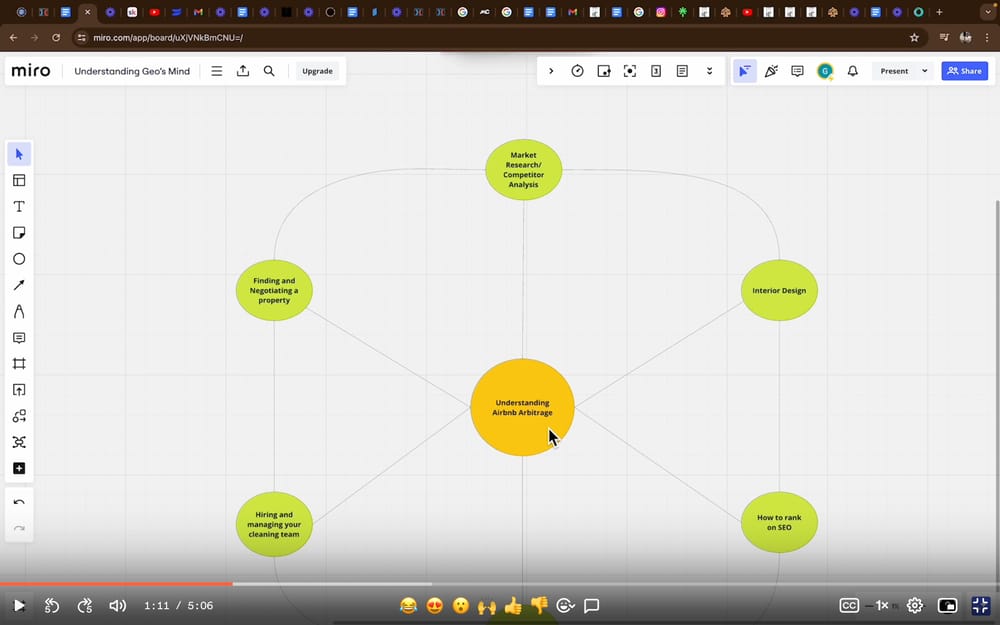Select the How to rank on SEO node

[x=779, y=522]
